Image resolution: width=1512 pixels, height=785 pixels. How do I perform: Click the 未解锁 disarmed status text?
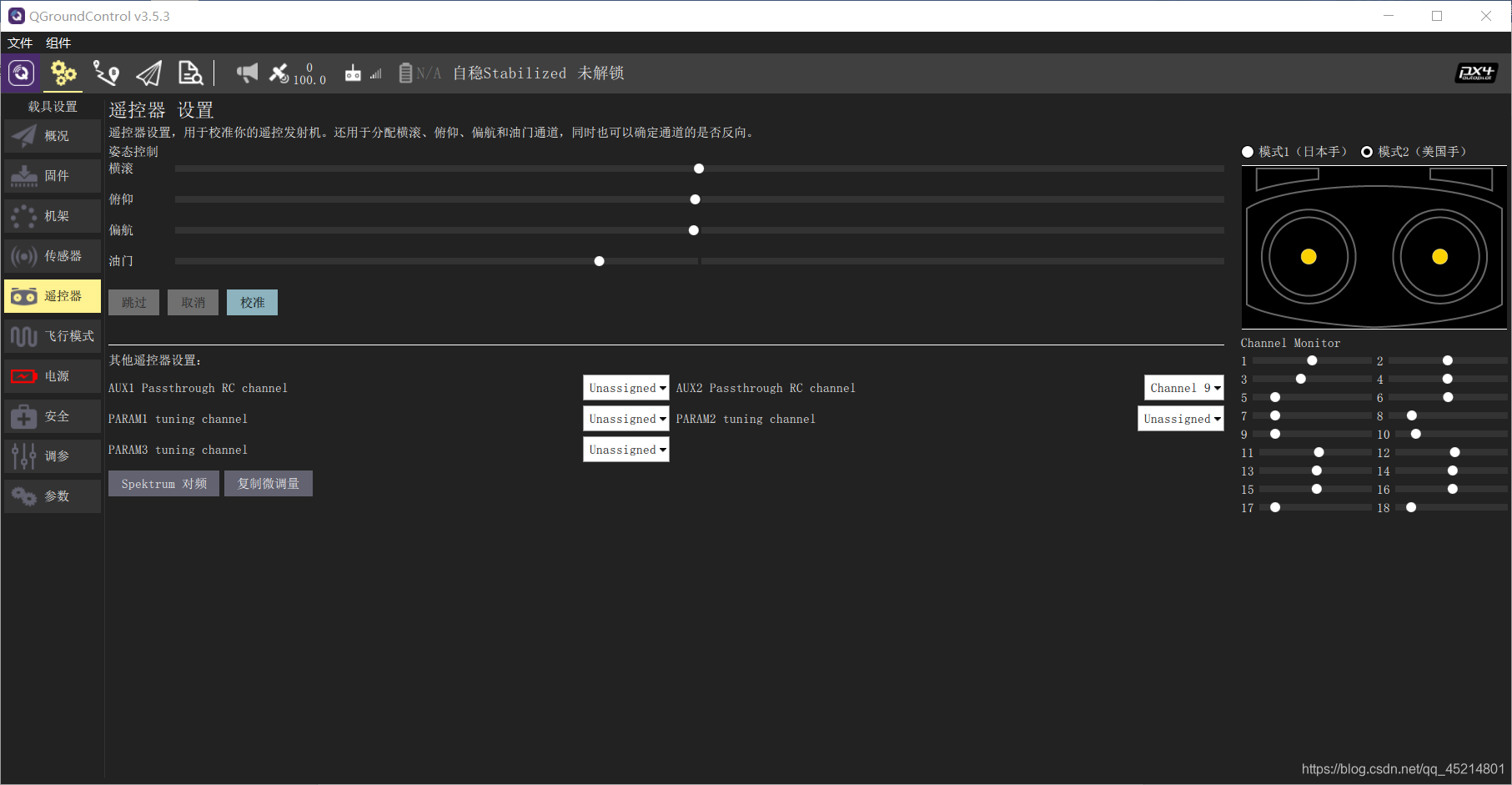click(x=600, y=73)
